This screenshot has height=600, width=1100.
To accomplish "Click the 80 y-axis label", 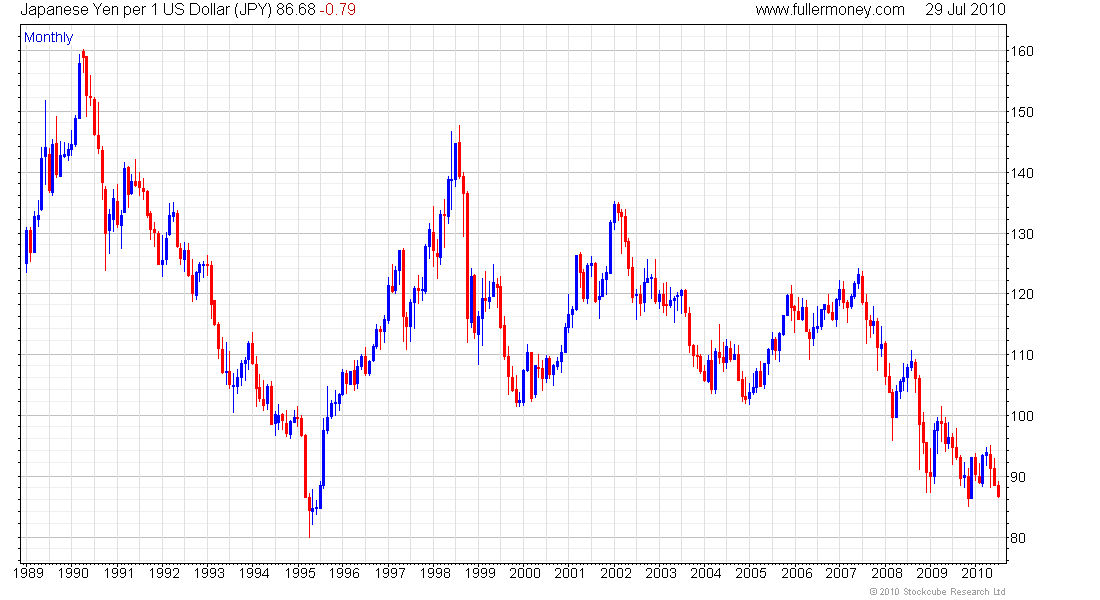I will [x=1018, y=538].
